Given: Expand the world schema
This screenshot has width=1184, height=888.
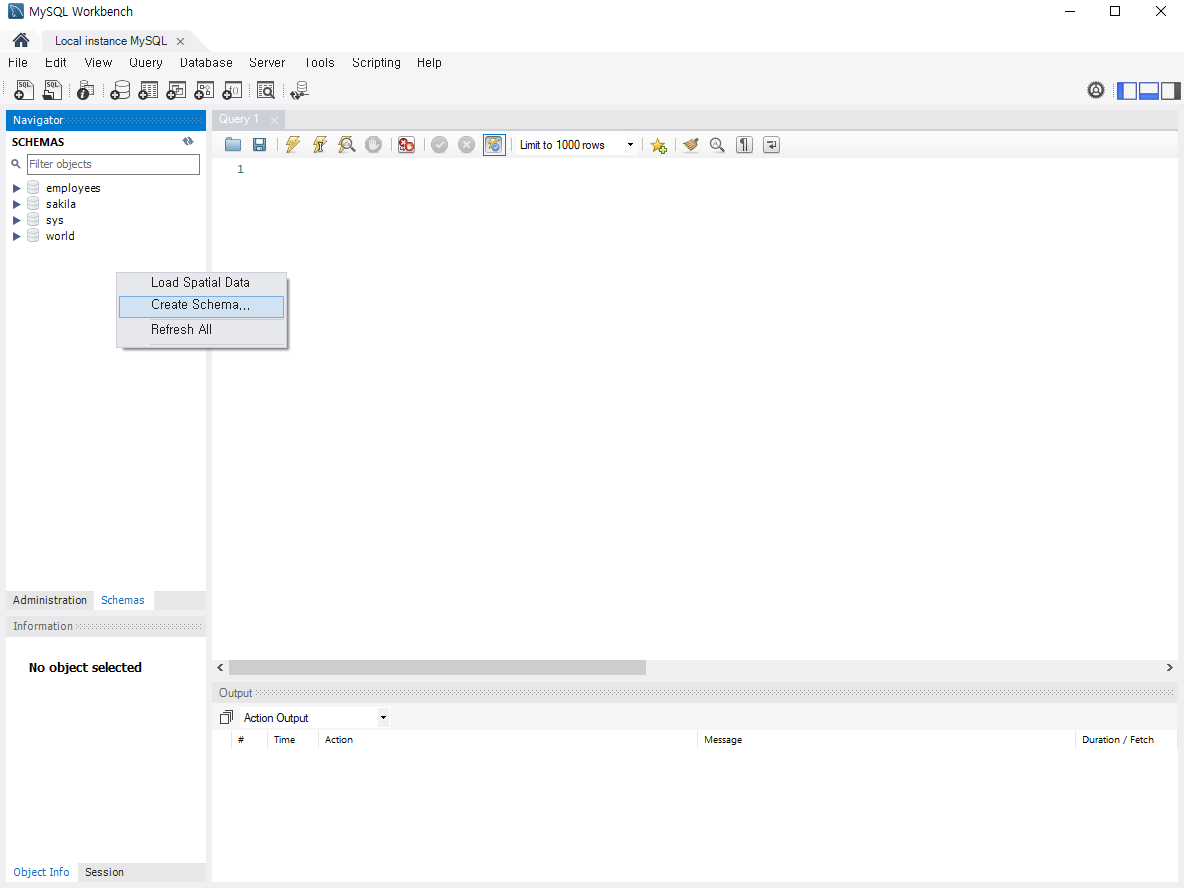Looking at the screenshot, I should click(x=17, y=236).
